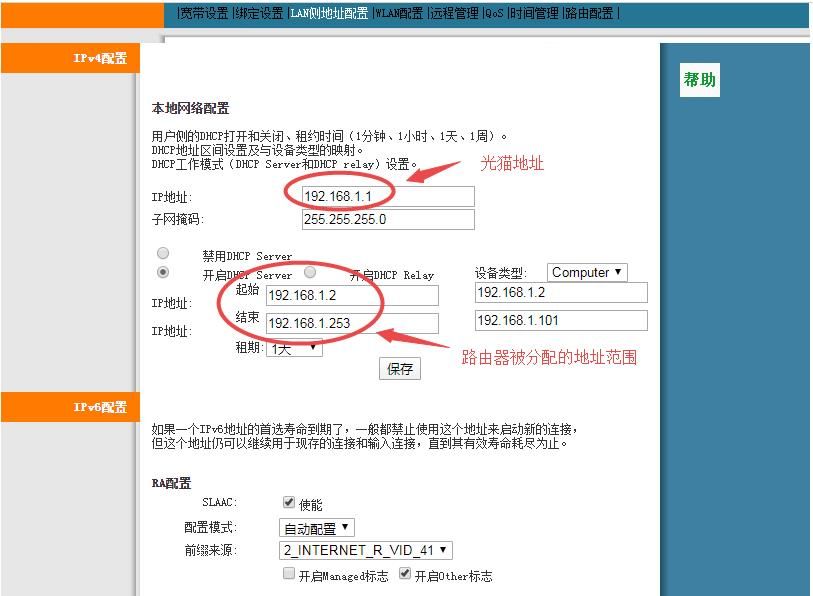813x596 pixels.
Task: Select the 禁用DHCP Server radio button
Action: [163, 253]
